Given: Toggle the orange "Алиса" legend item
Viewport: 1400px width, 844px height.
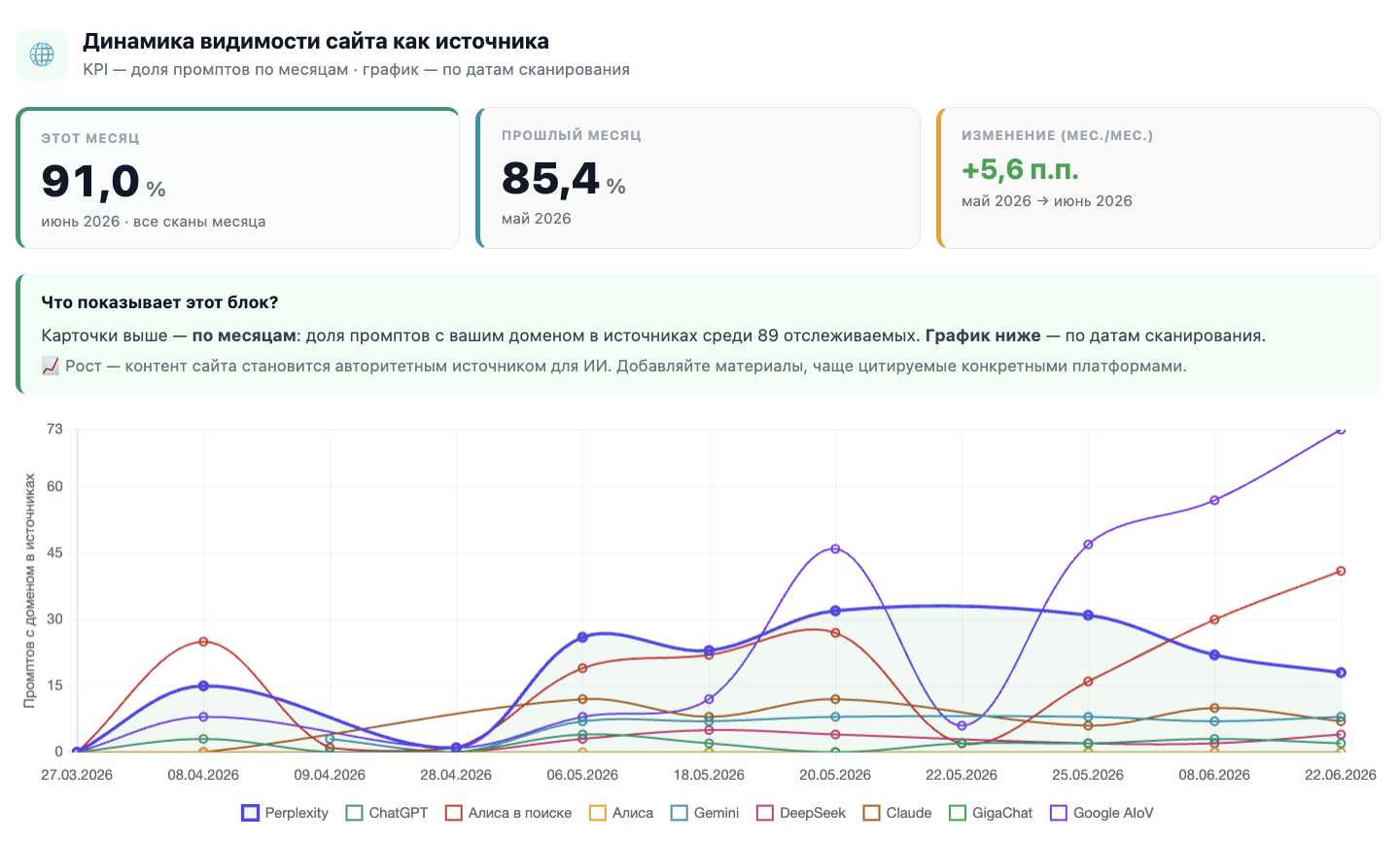Looking at the screenshot, I should tap(621, 813).
